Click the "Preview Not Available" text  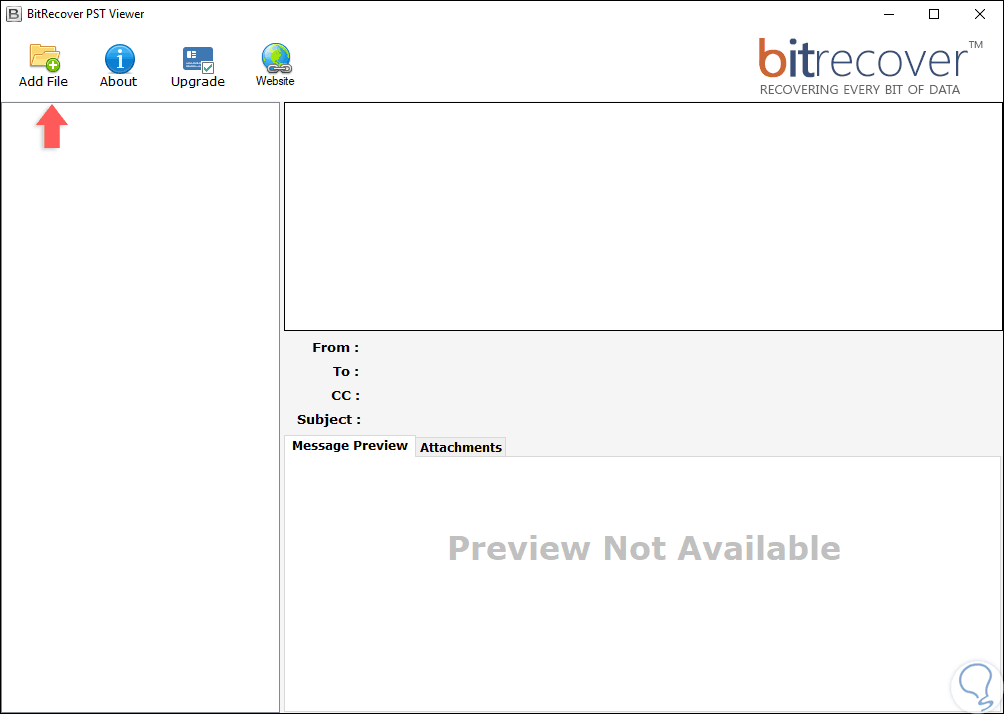click(x=644, y=548)
